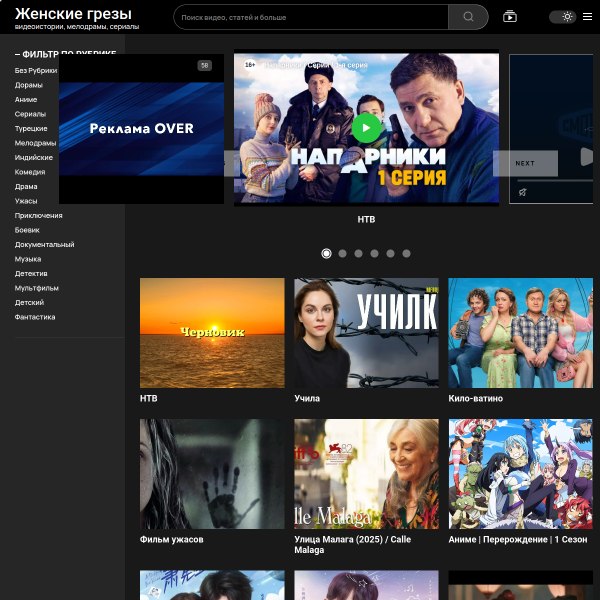Select the first carousel dot
This screenshot has height=600, width=600.
point(326,253)
